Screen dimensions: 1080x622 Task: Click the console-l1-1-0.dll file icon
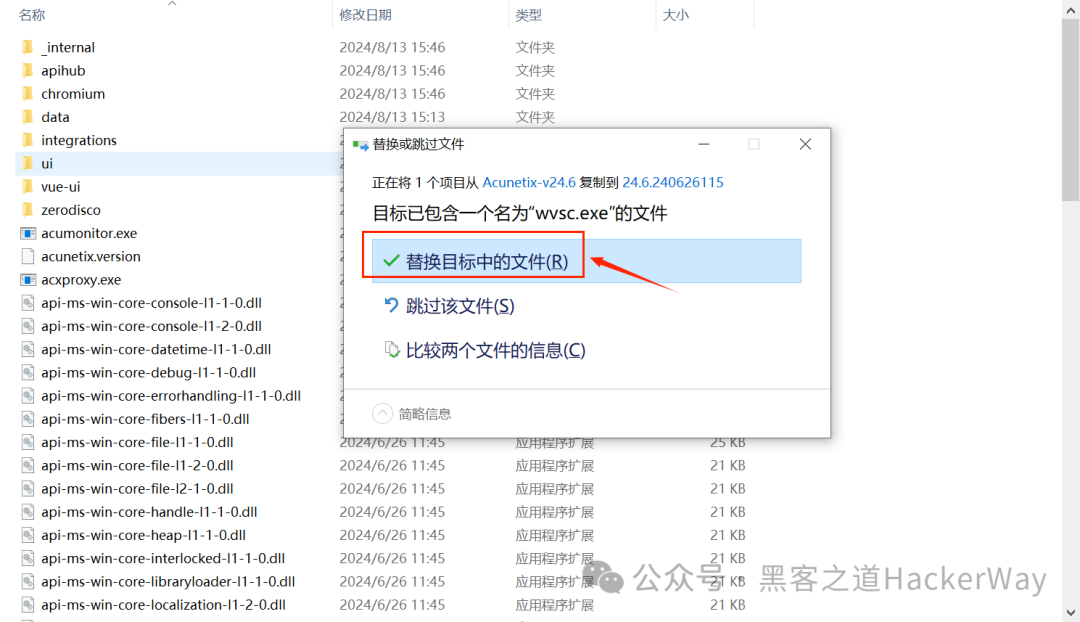[x=28, y=303]
